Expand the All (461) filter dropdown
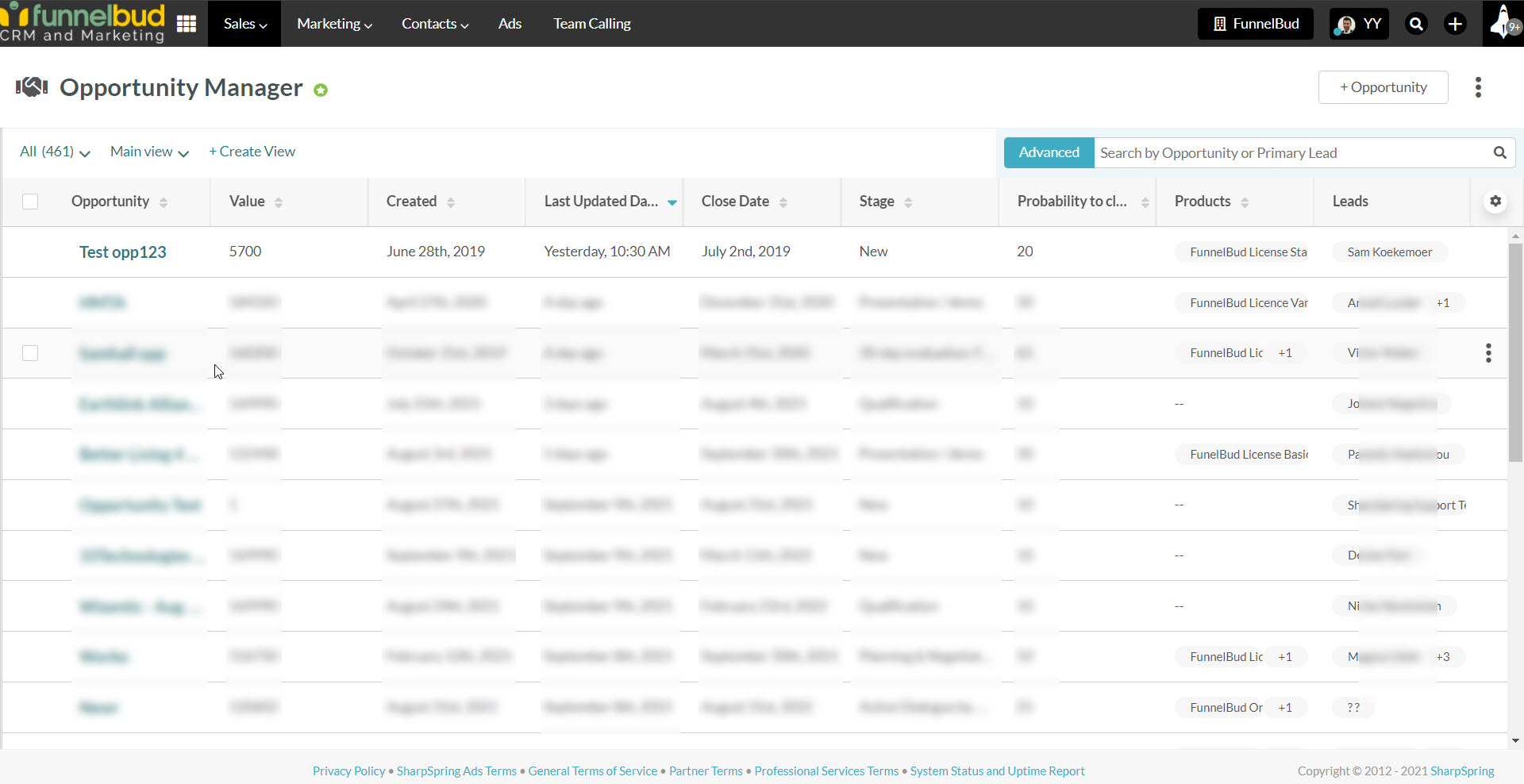Viewport: 1524px width, 784px height. click(55, 152)
